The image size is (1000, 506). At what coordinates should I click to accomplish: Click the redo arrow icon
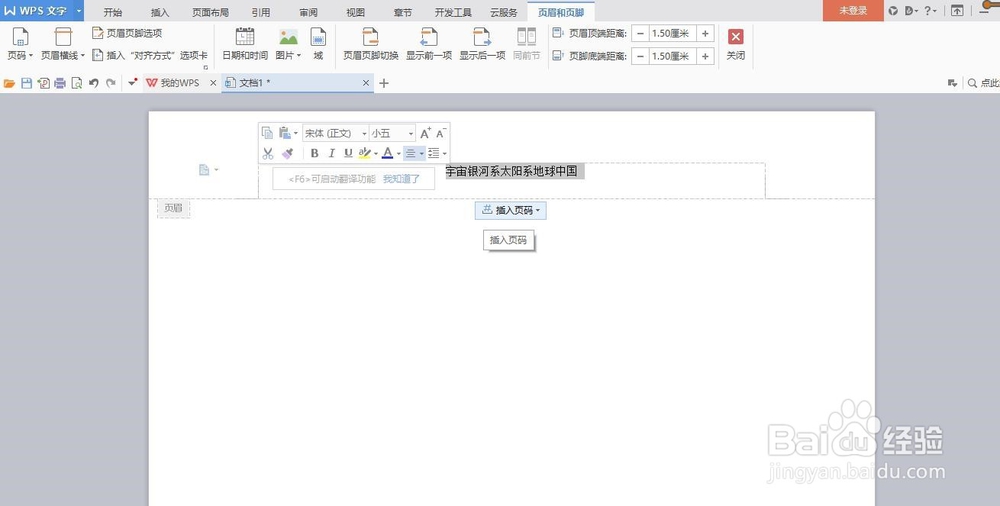[111, 83]
